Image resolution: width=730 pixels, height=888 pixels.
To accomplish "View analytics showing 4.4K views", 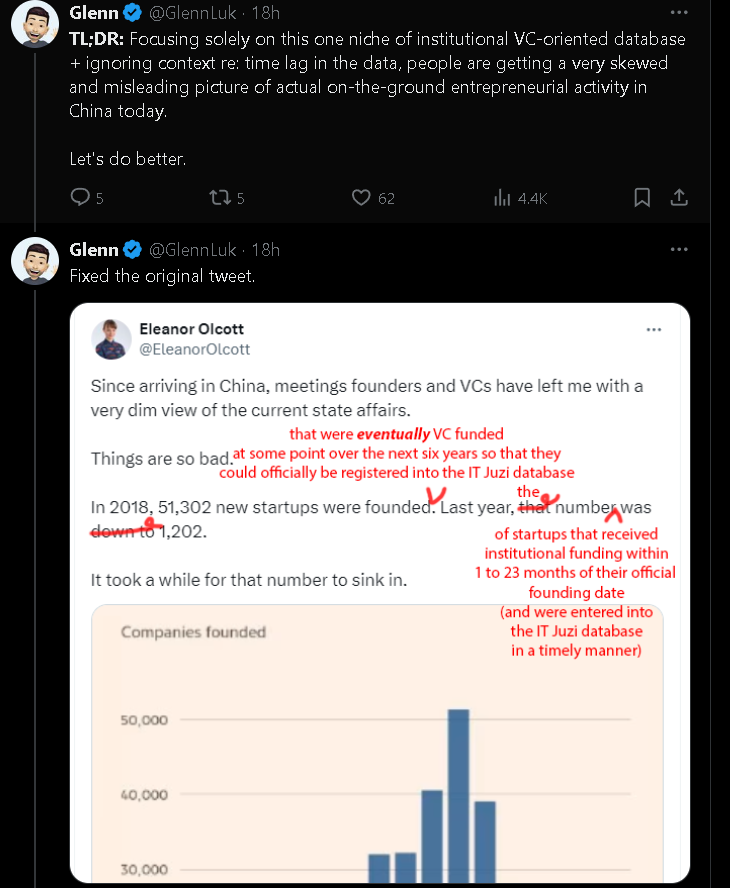I will point(503,198).
